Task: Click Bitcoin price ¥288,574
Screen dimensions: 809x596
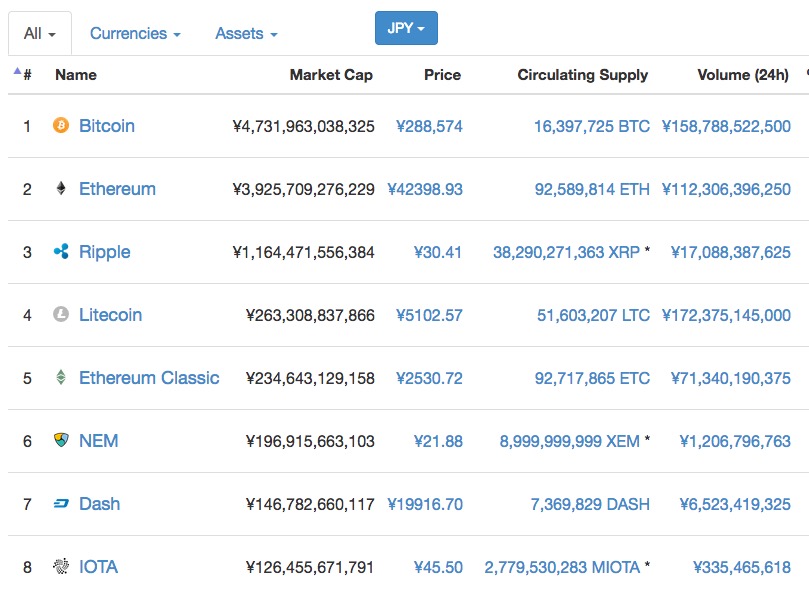Action: [x=429, y=126]
